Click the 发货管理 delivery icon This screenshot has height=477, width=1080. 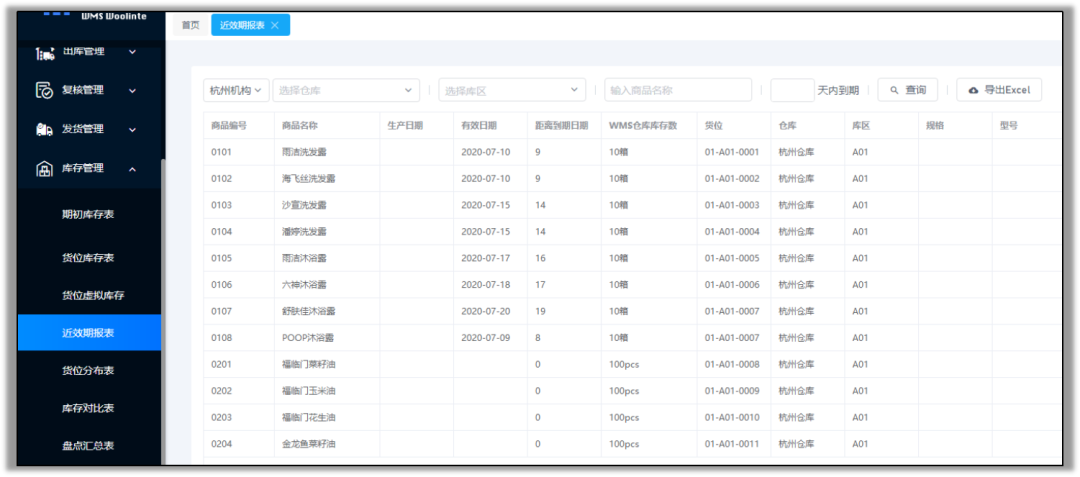44,129
